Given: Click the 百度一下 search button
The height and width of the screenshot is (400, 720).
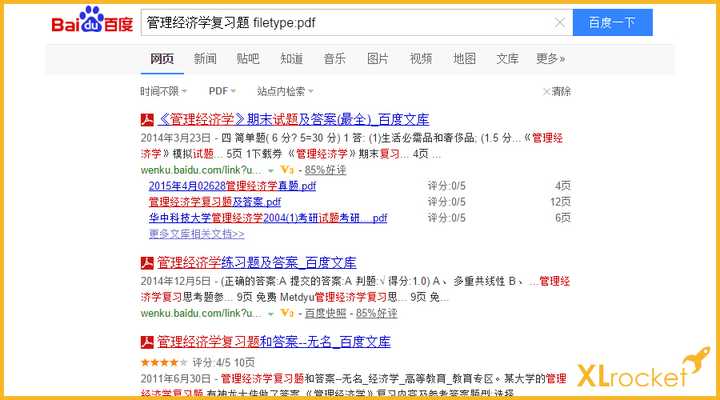Looking at the screenshot, I should [x=612, y=22].
